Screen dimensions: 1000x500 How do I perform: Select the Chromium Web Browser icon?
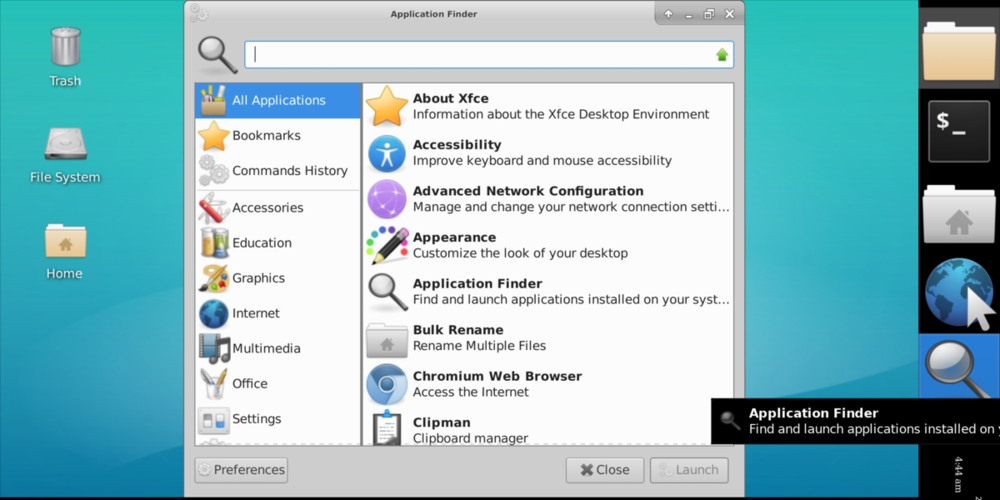(x=386, y=384)
